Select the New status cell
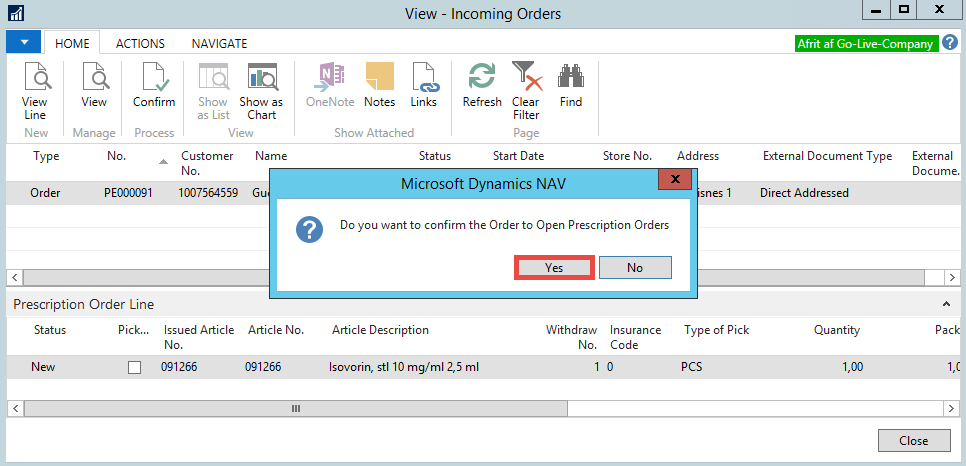The height and width of the screenshot is (466, 966). tap(43, 367)
